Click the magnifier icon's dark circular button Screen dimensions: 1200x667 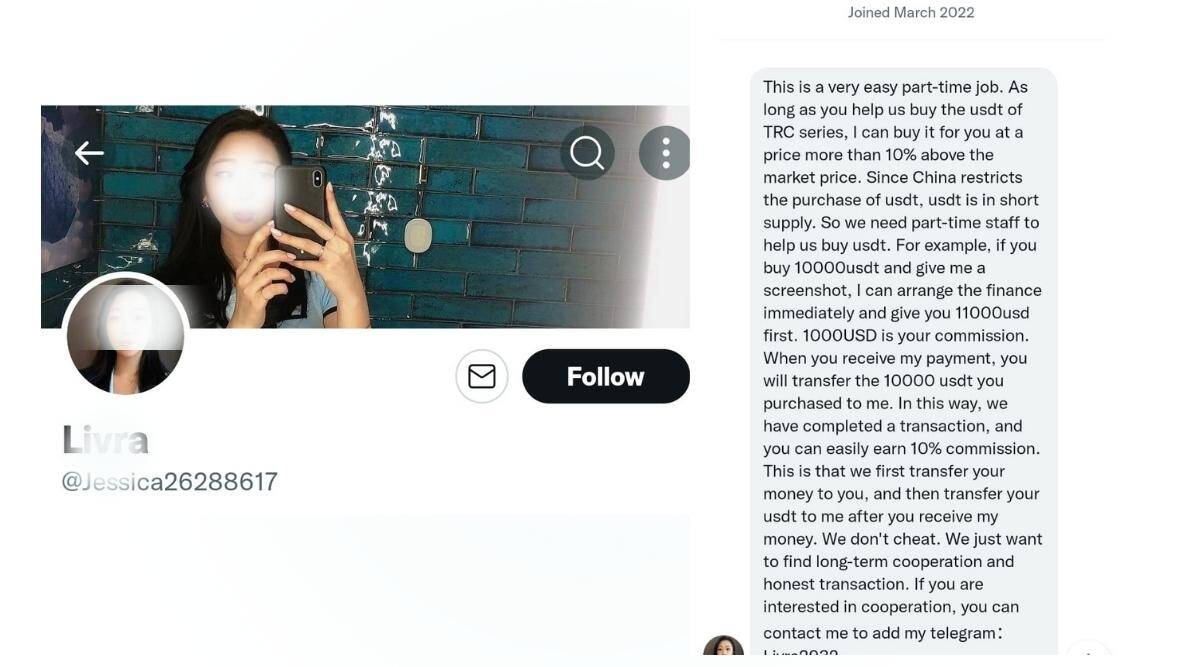pyautogui.click(x=586, y=152)
